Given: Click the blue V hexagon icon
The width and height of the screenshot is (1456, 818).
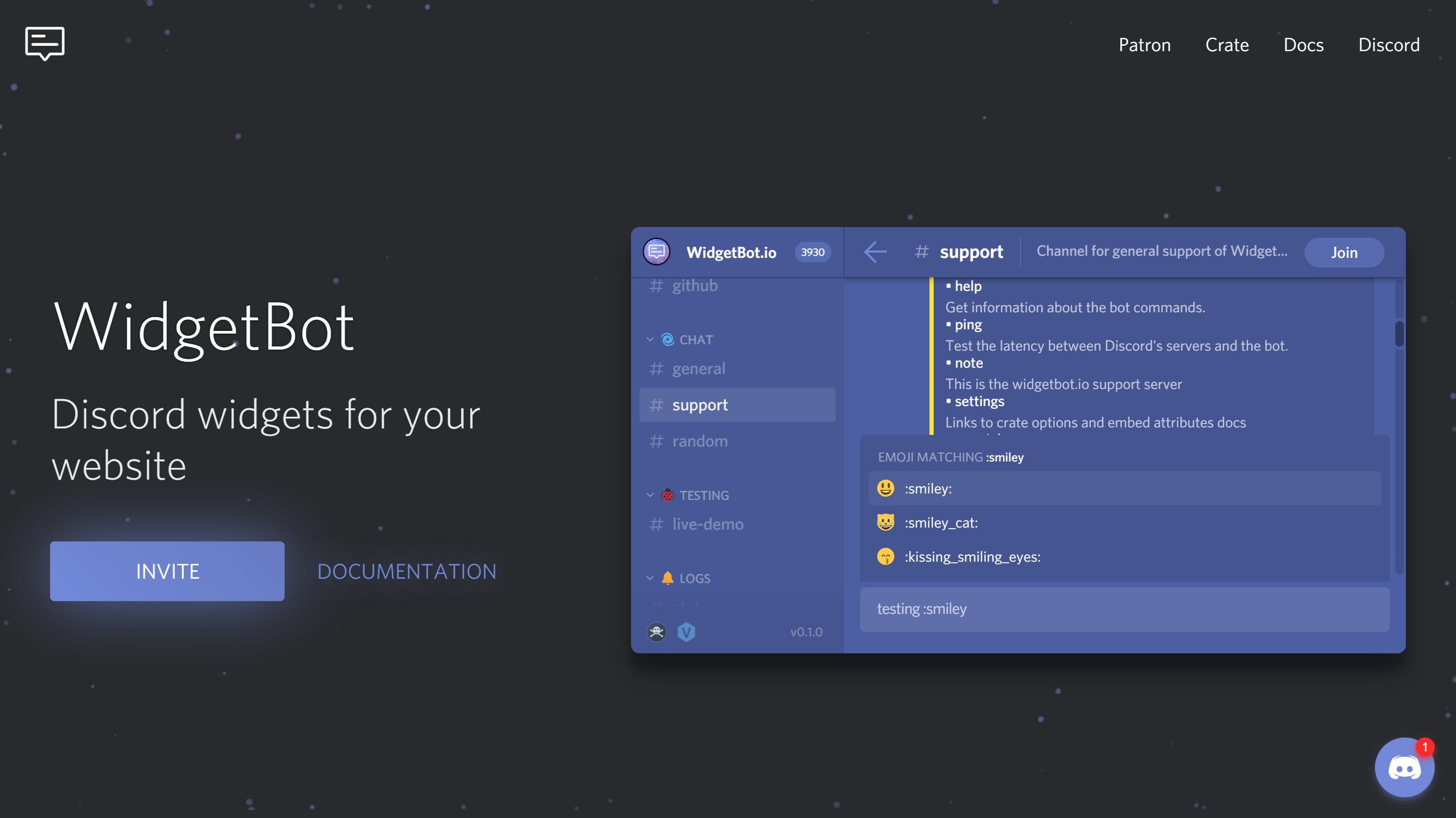Looking at the screenshot, I should click(686, 631).
